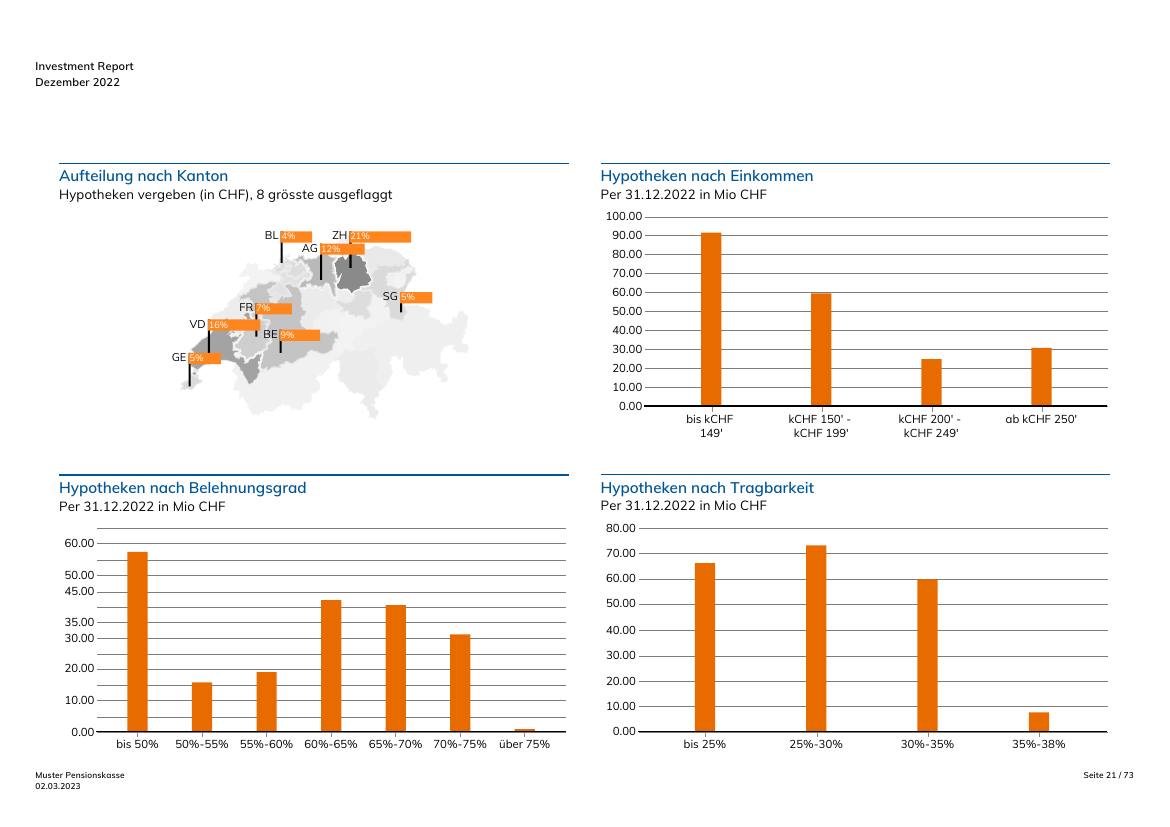Click the SG 5% map flag

416,297
